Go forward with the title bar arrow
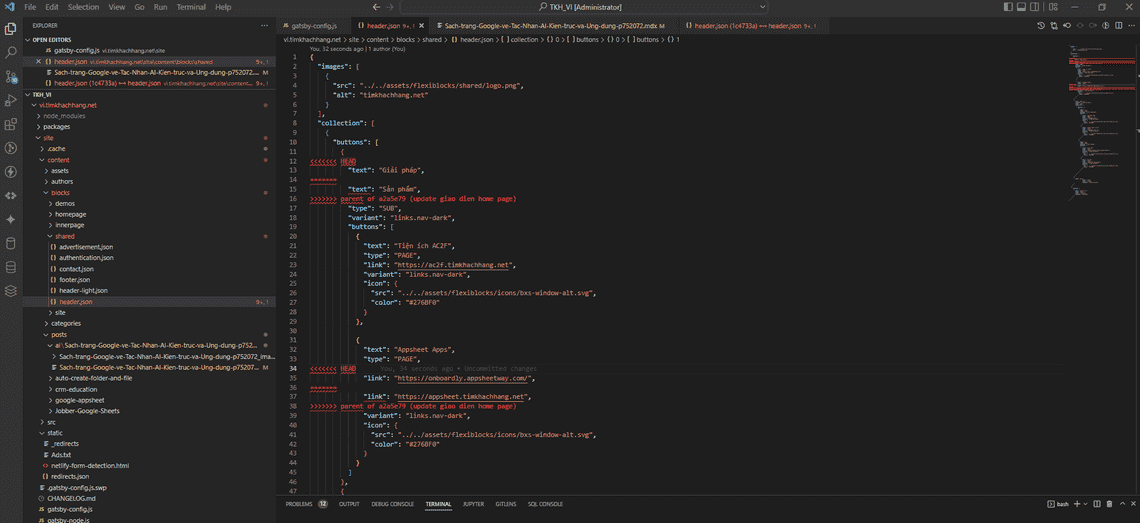 point(390,7)
